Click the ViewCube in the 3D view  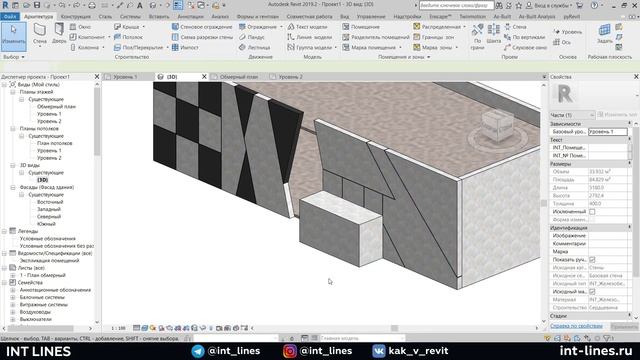pos(497,127)
